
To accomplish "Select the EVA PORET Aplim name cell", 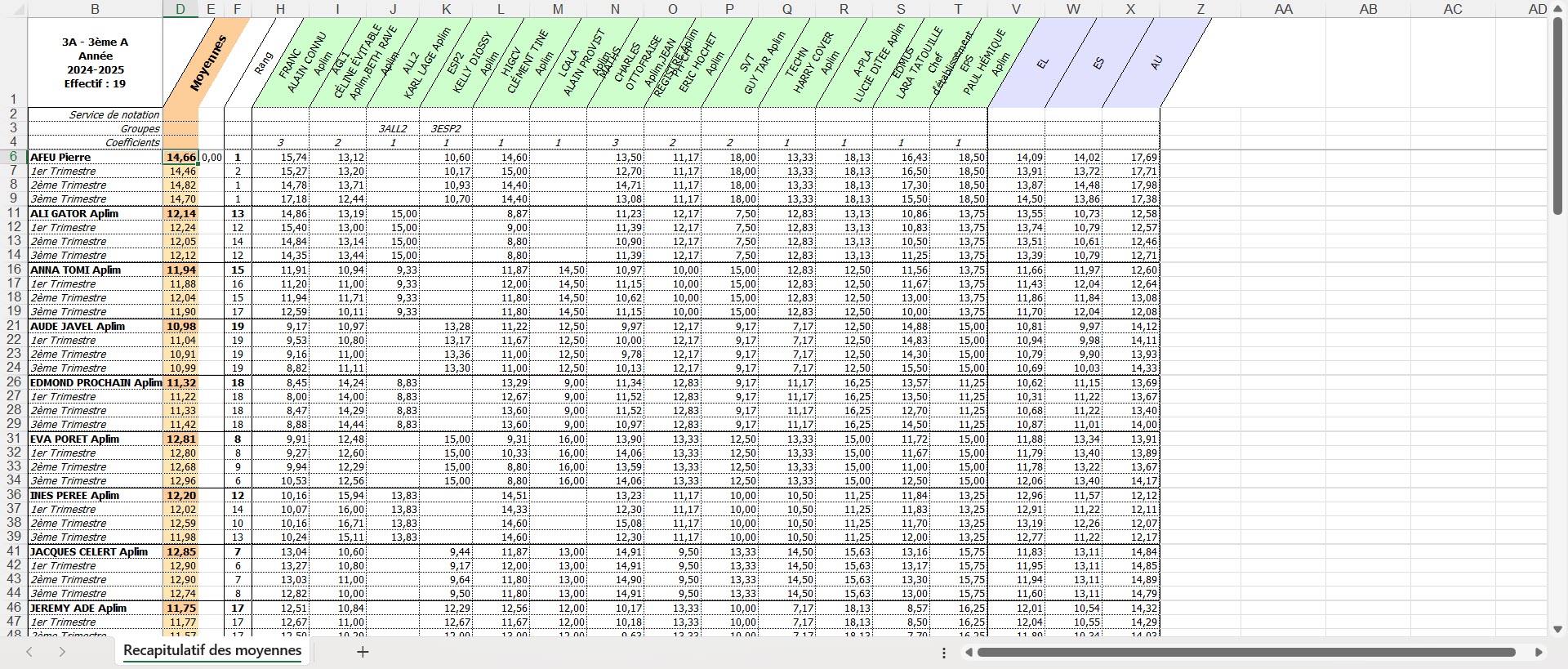I will tap(96, 439).
